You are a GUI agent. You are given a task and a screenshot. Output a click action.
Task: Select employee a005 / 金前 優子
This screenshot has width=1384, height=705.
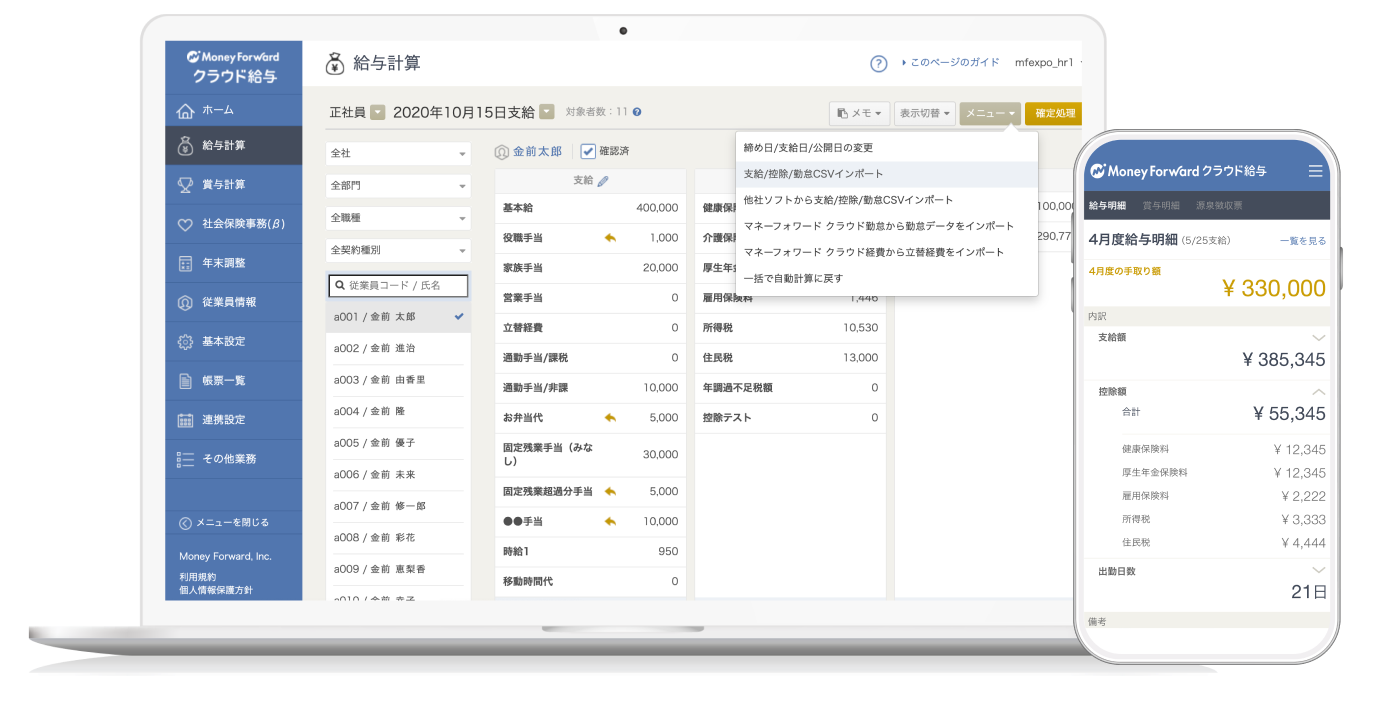[x=398, y=443]
